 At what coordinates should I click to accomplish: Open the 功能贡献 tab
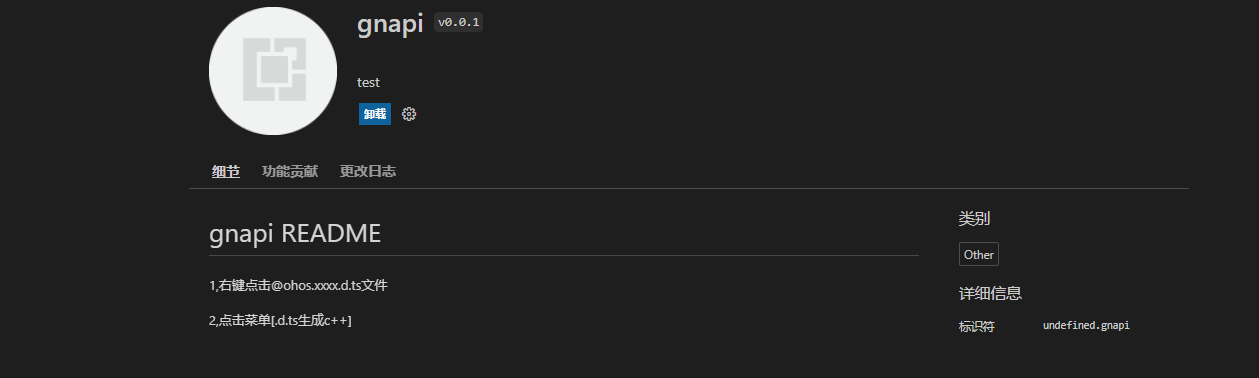point(290,171)
